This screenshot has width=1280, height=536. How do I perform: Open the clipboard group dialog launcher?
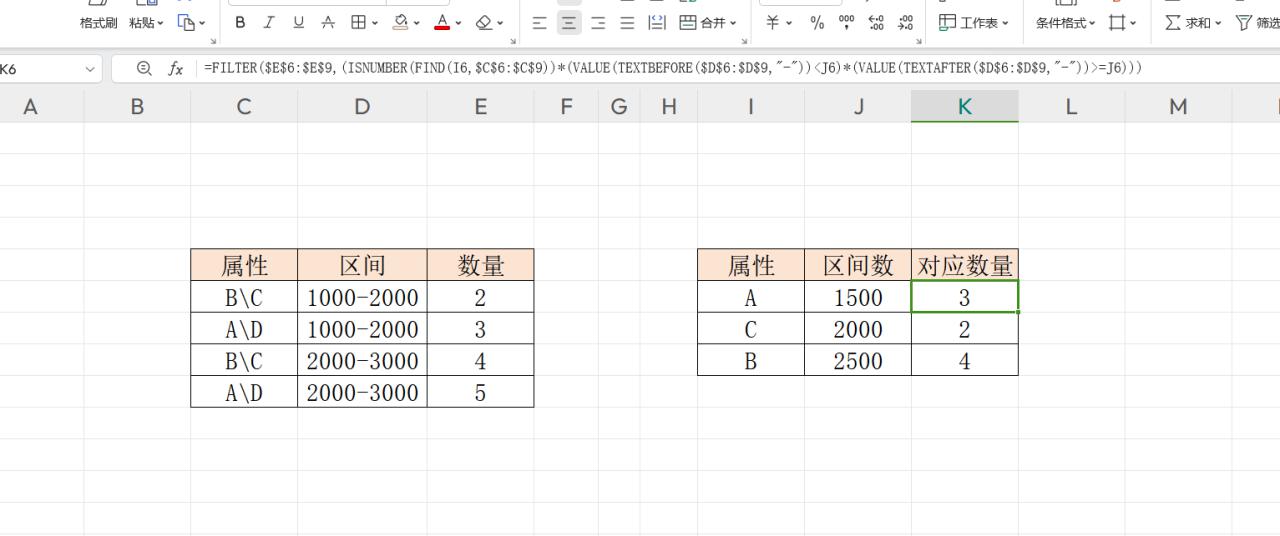click(x=213, y=41)
